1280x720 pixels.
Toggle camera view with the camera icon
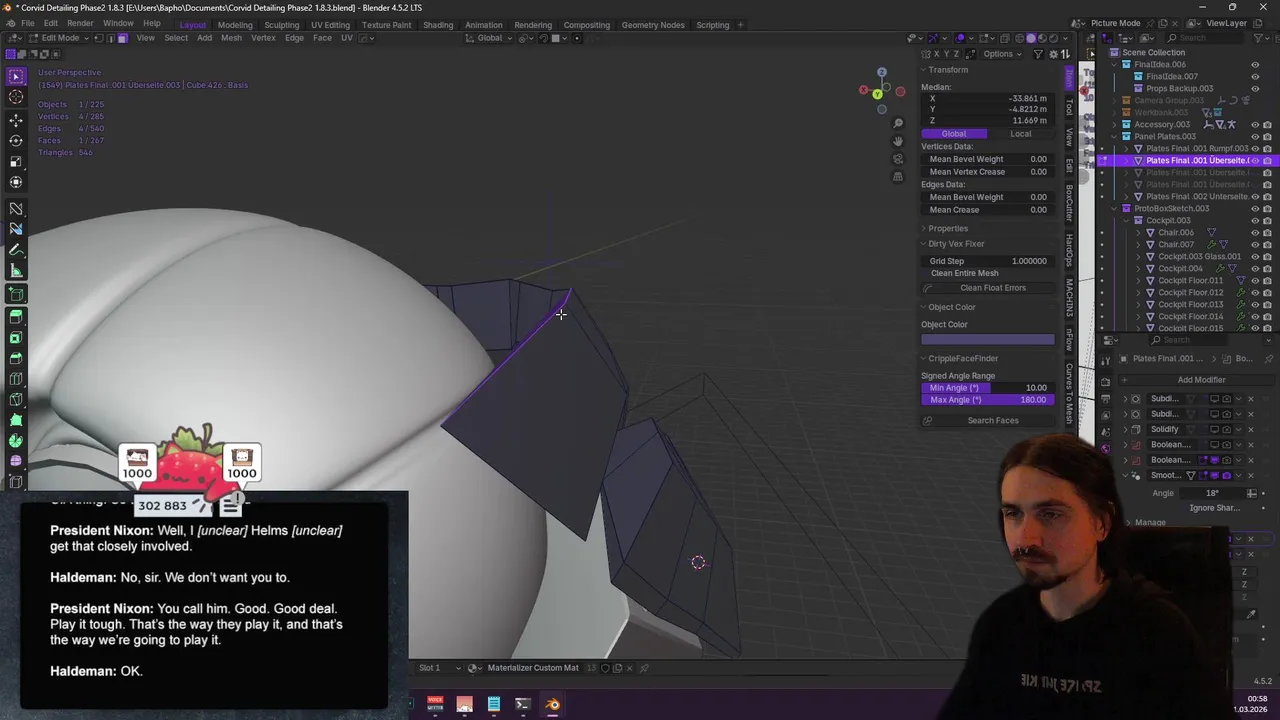point(898,159)
